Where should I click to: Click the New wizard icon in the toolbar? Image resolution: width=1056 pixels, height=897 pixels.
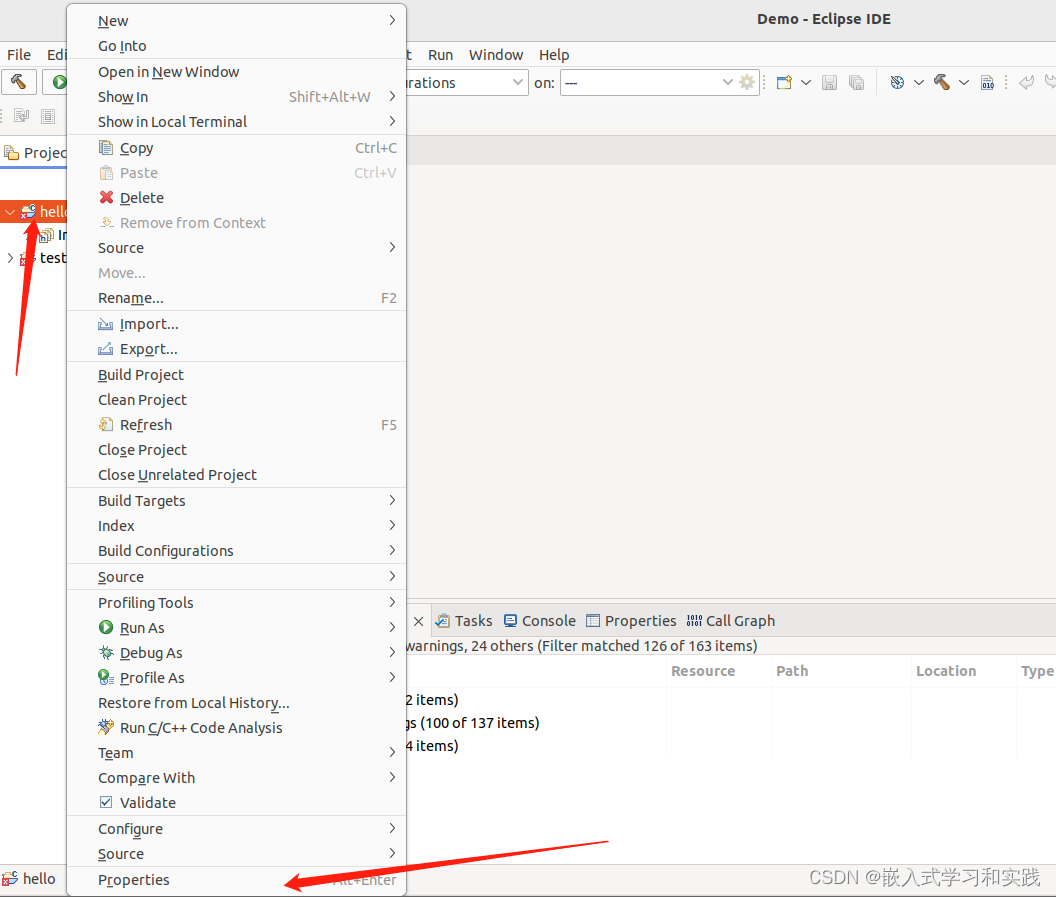(x=784, y=82)
